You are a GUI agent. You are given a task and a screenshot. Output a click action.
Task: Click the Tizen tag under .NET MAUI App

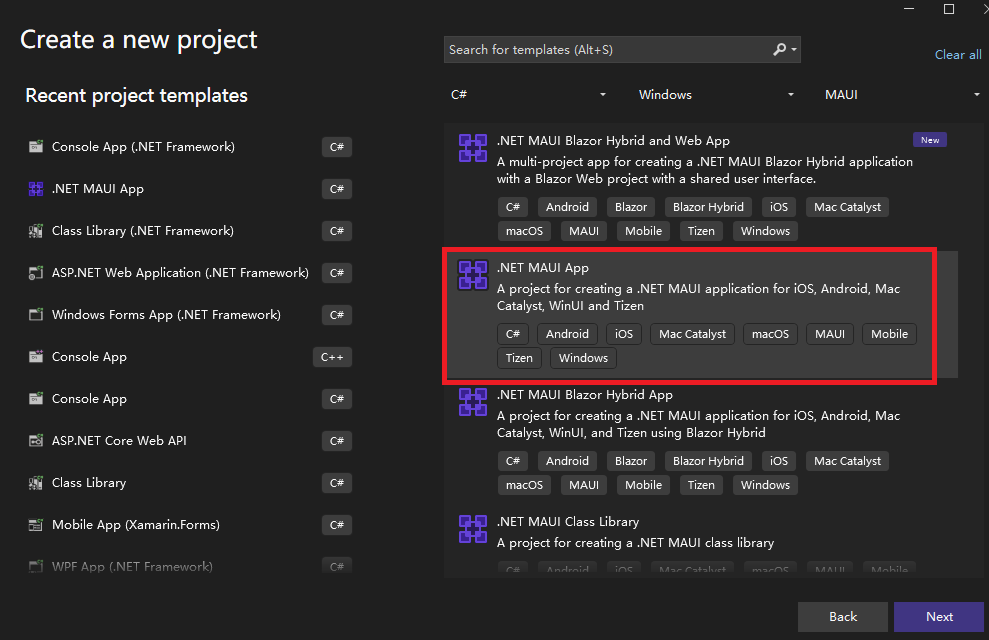pyautogui.click(x=519, y=358)
